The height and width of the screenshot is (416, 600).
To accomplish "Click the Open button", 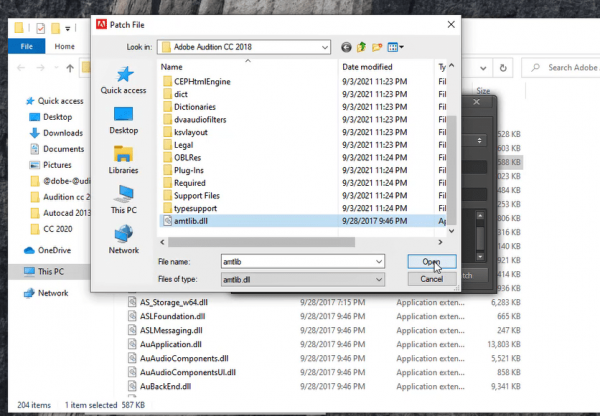I will point(431,260).
